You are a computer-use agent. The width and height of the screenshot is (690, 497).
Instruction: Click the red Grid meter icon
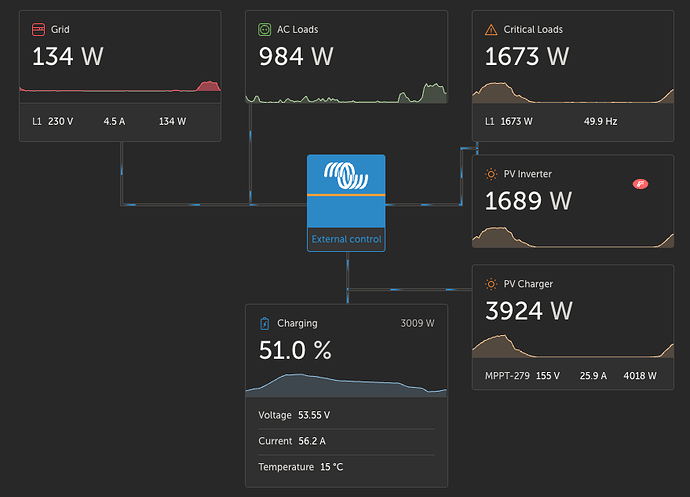(x=38, y=29)
